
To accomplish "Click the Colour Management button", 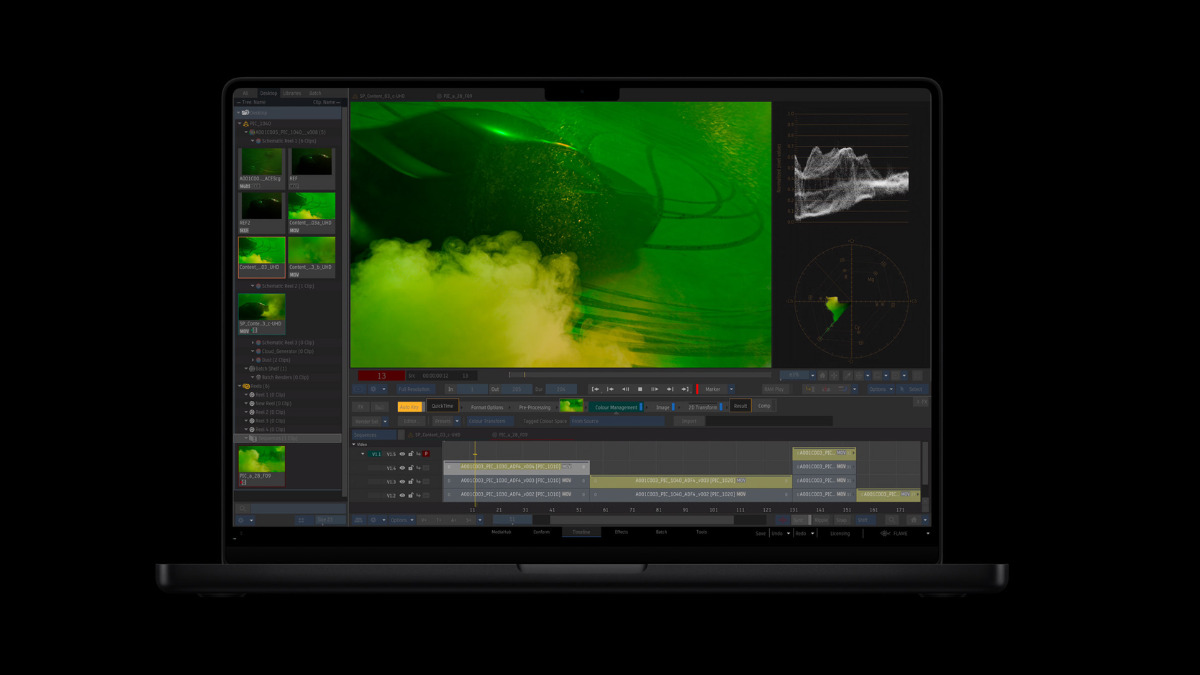I will coord(616,407).
